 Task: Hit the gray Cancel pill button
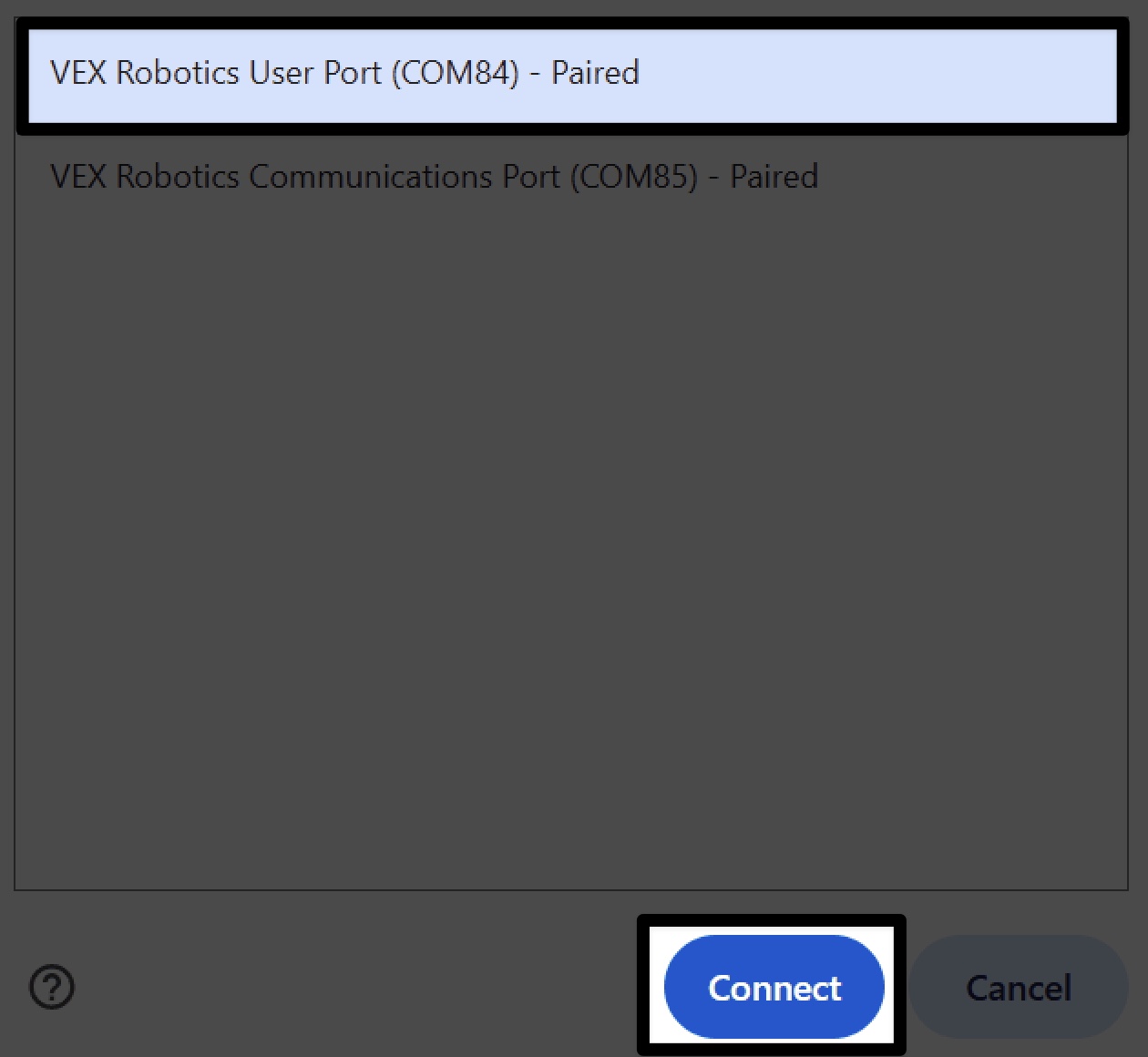pos(1018,987)
